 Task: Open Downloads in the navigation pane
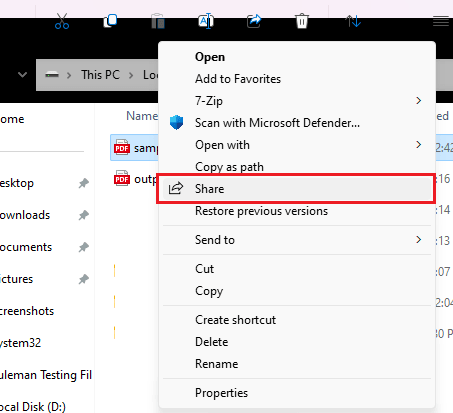[25, 215]
